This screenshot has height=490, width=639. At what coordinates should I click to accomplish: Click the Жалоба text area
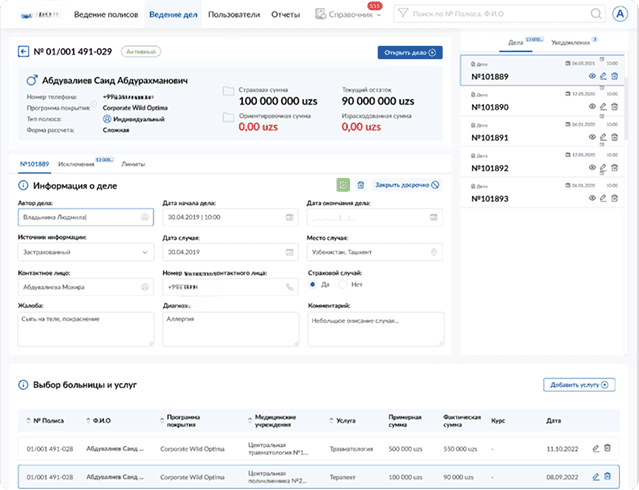(x=86, y=329)
